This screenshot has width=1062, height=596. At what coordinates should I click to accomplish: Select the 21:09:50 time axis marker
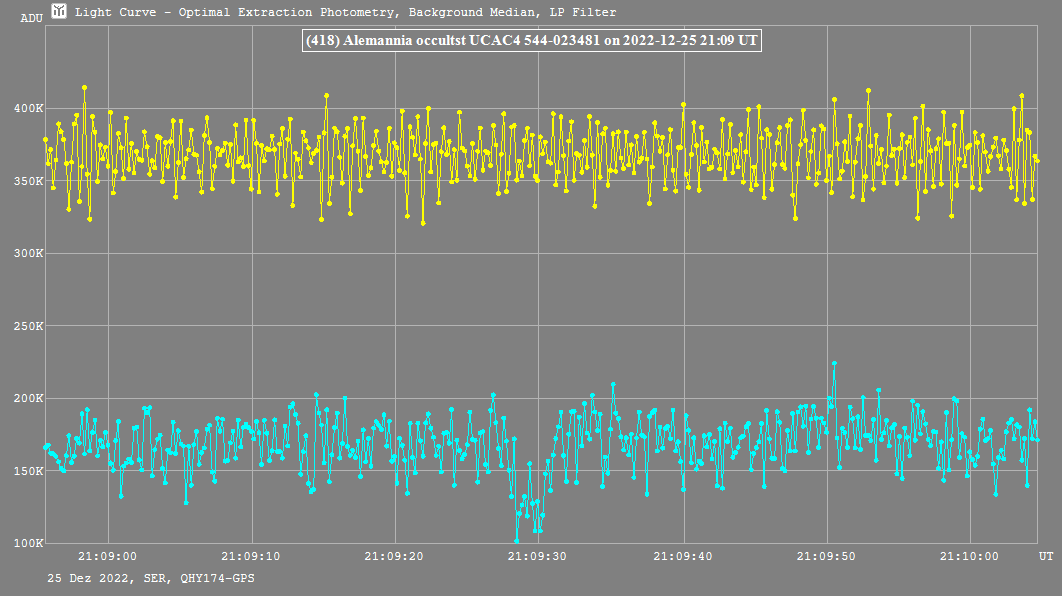click(827, 556)
